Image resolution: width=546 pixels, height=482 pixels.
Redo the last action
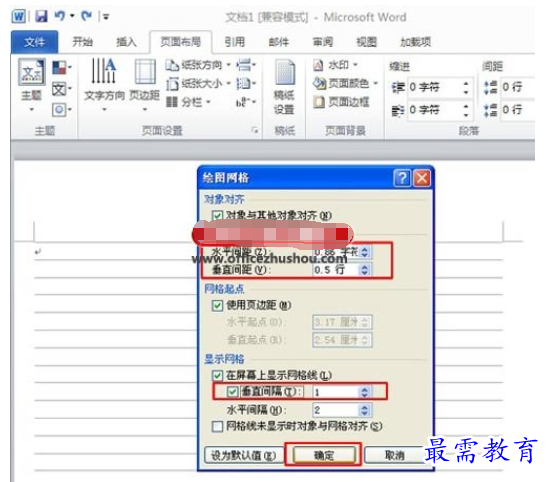tap(86, 16)
